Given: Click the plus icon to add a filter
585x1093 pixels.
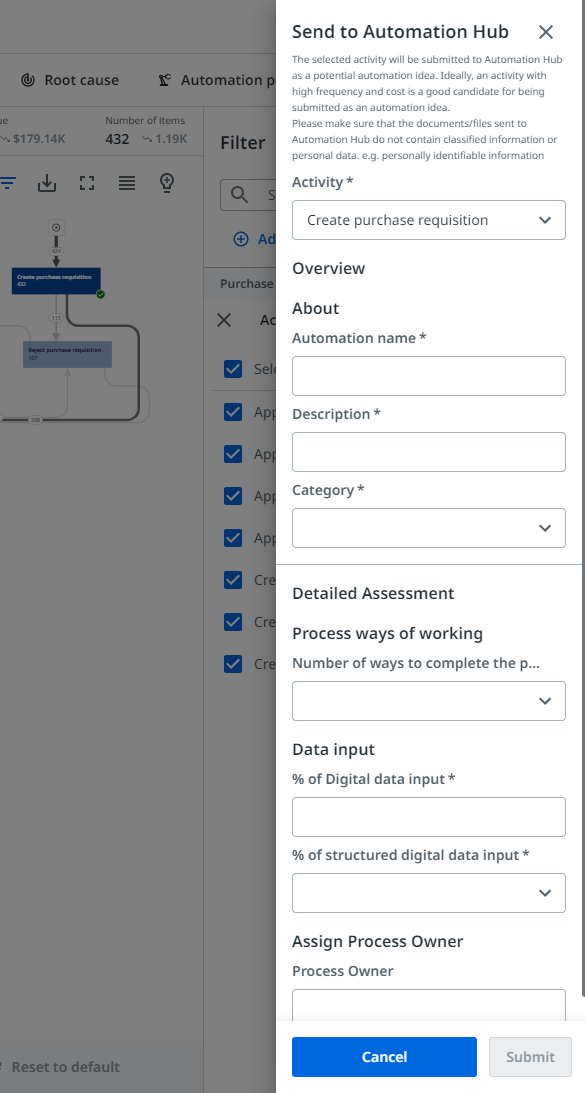Looking at the screenshot, I should point(240,239).
